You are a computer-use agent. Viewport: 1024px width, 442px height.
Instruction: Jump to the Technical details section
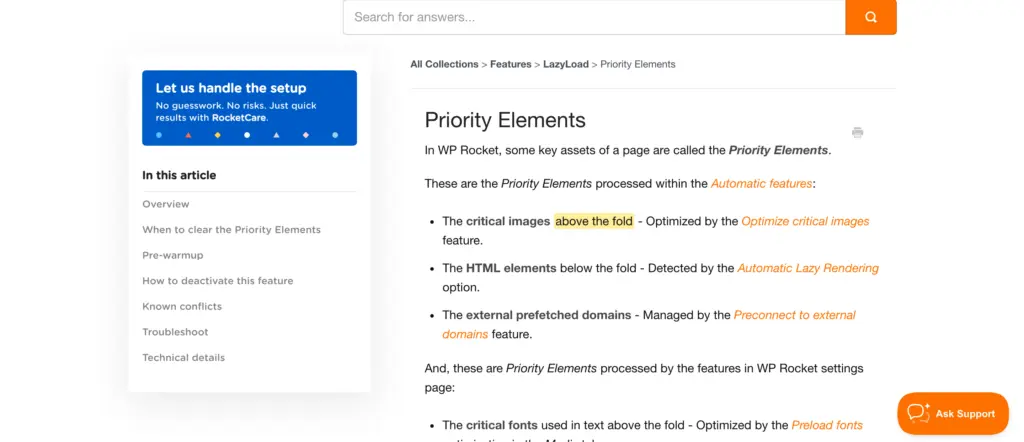184,357
